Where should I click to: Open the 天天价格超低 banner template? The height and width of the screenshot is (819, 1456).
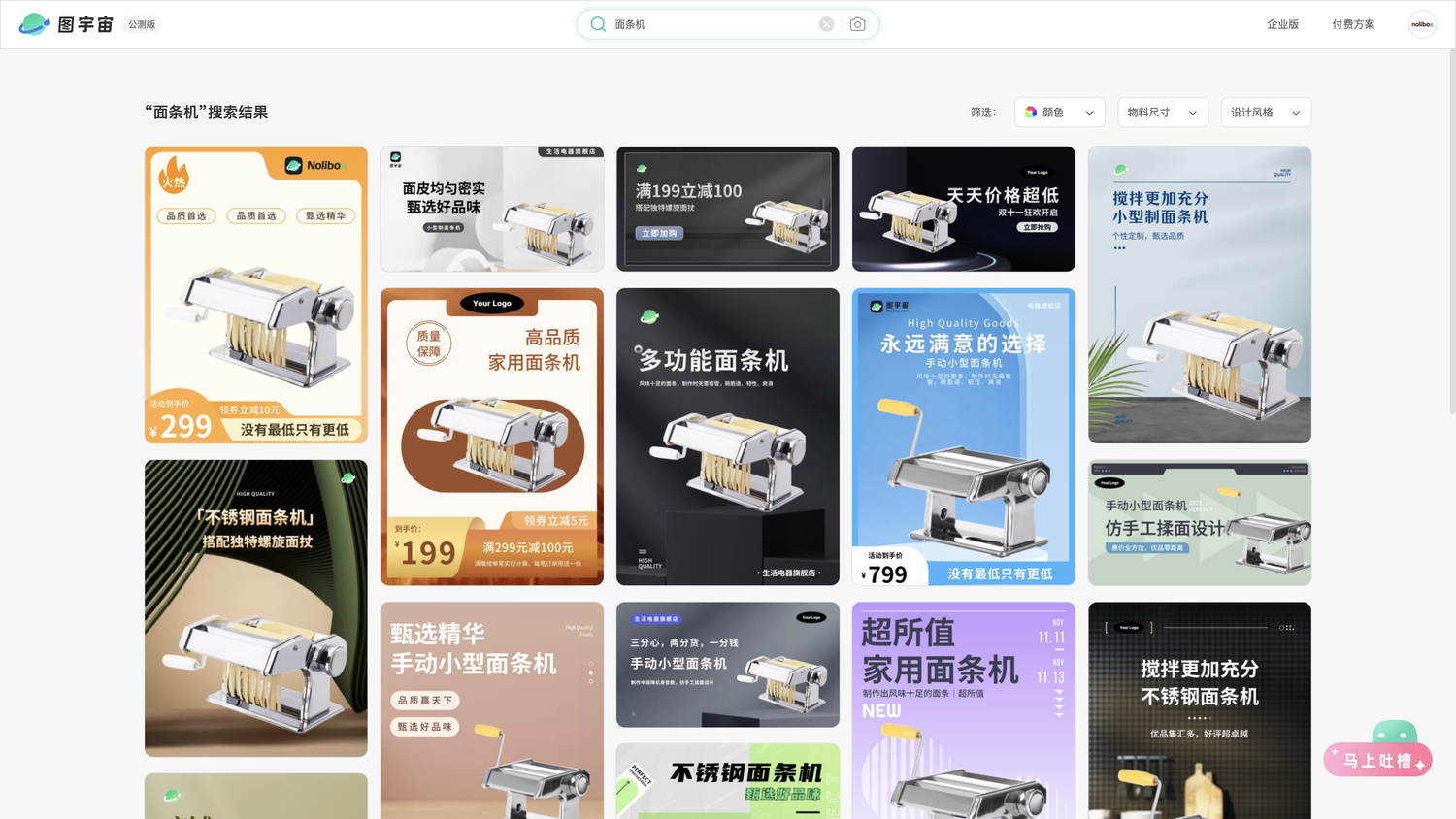pyautogui.click(x=964, y=209)
